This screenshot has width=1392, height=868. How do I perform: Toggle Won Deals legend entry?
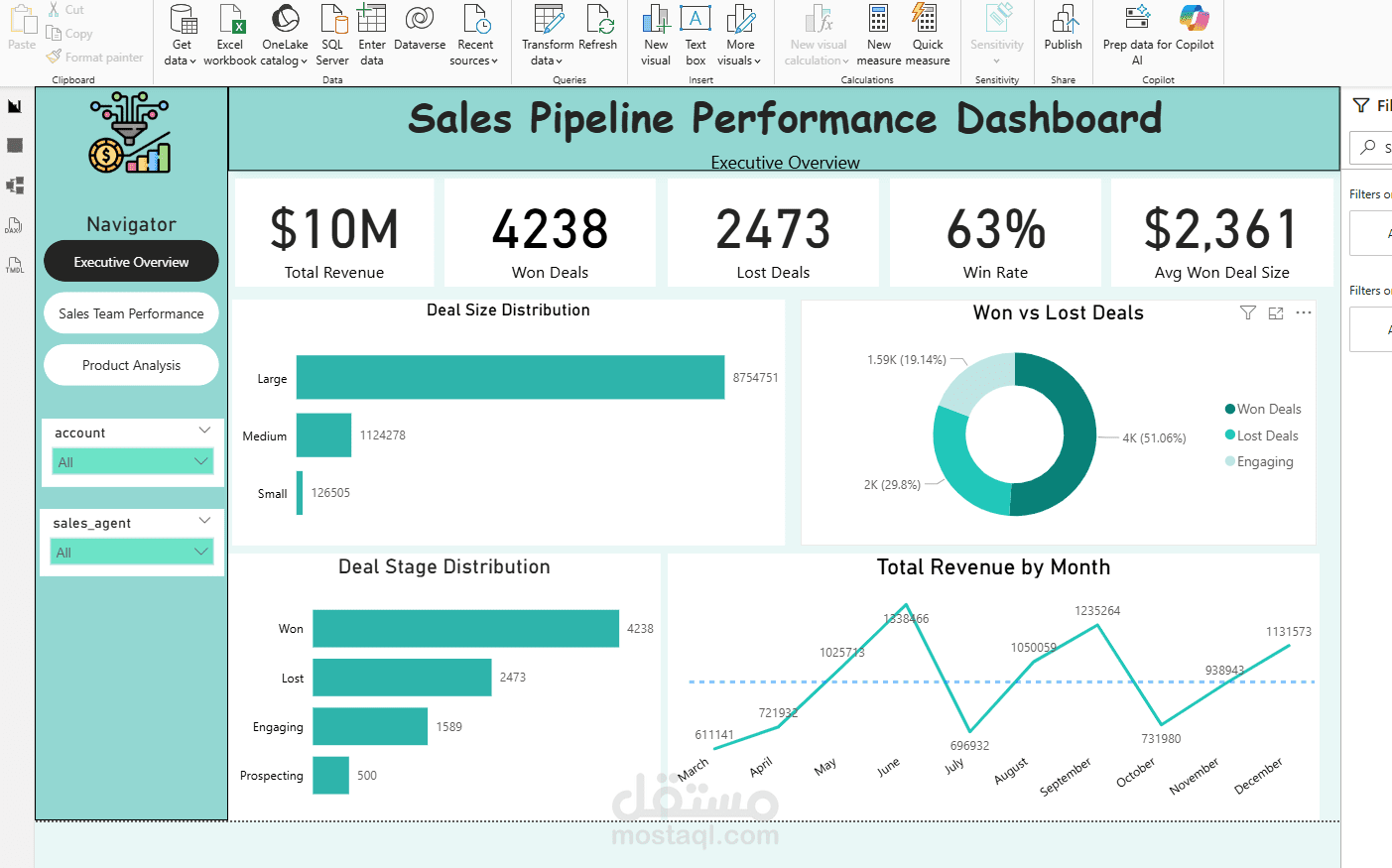1263,409
